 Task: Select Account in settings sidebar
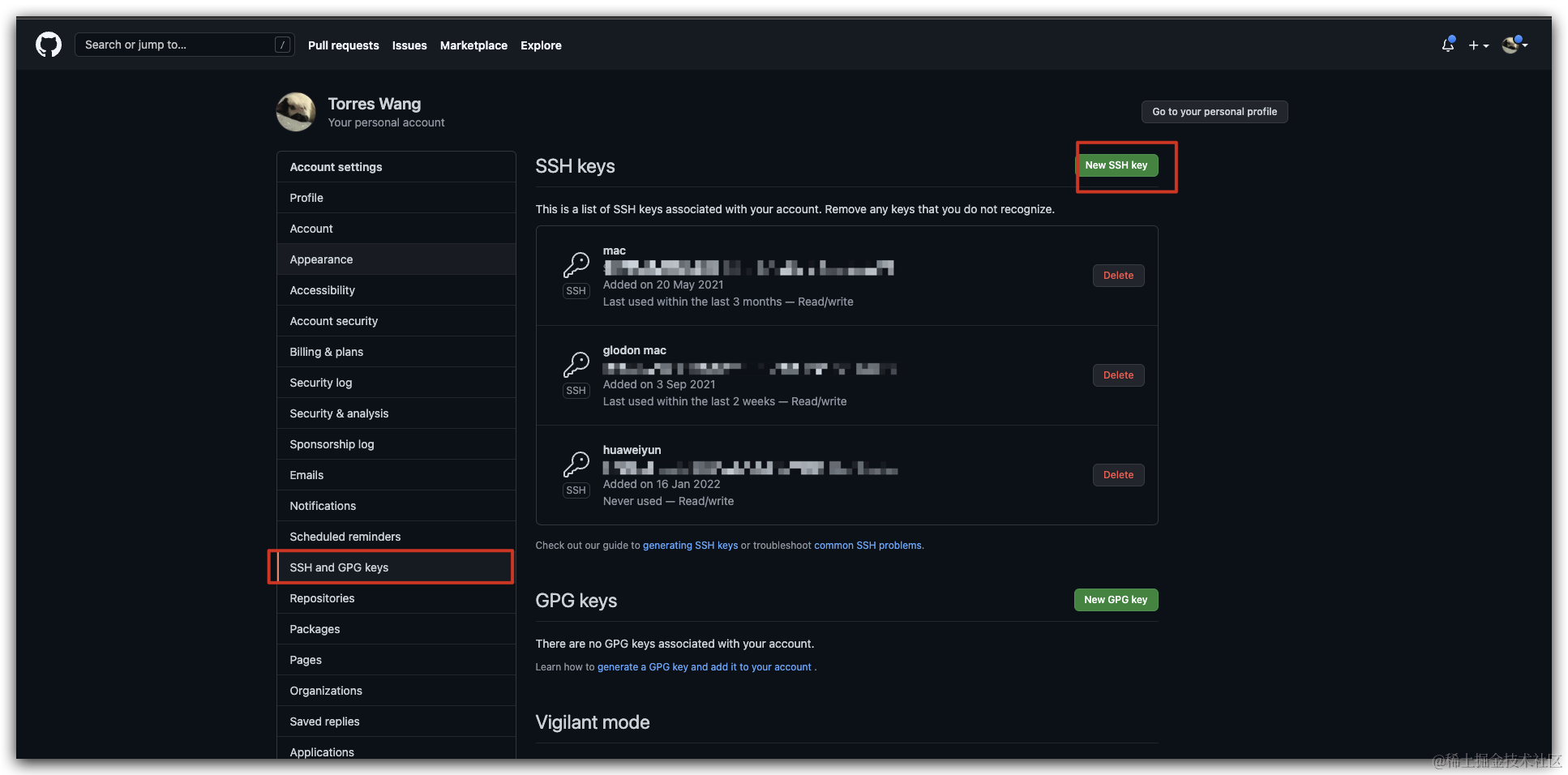pyautogui.click(x=396, y=229)
